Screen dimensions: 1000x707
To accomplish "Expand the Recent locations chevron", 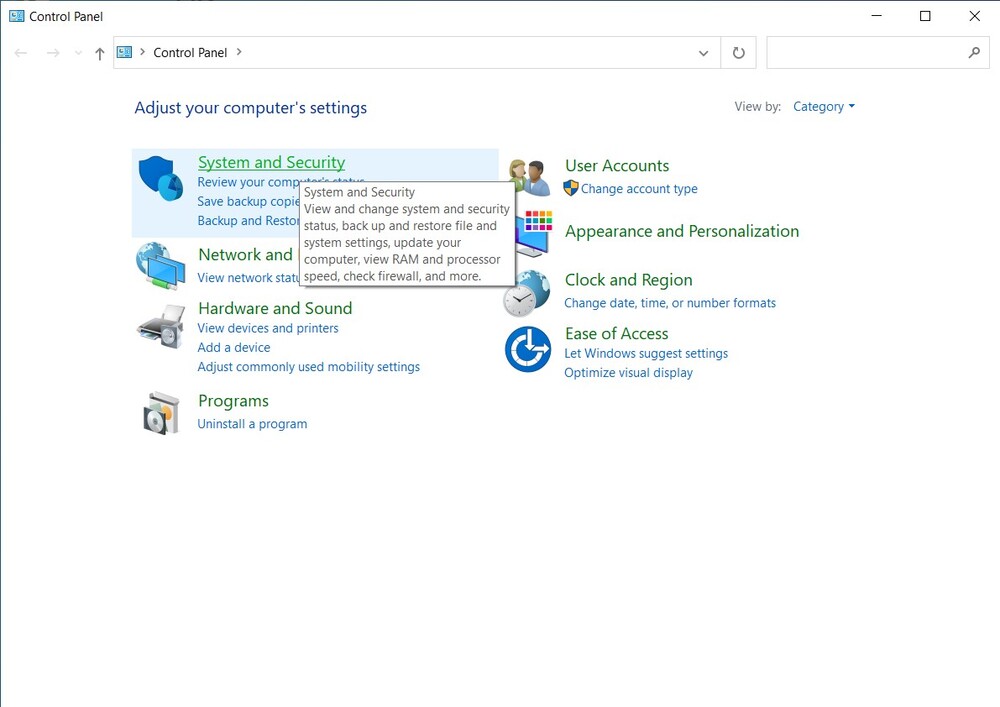I will click(78, 54).
